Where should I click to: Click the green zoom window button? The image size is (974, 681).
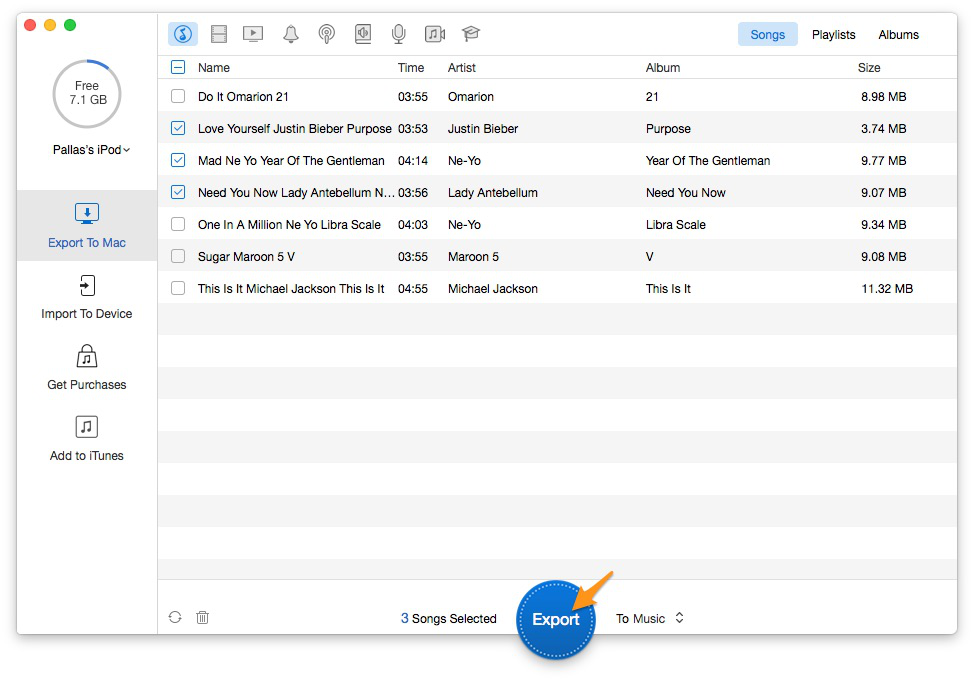[x=70, y=25]
